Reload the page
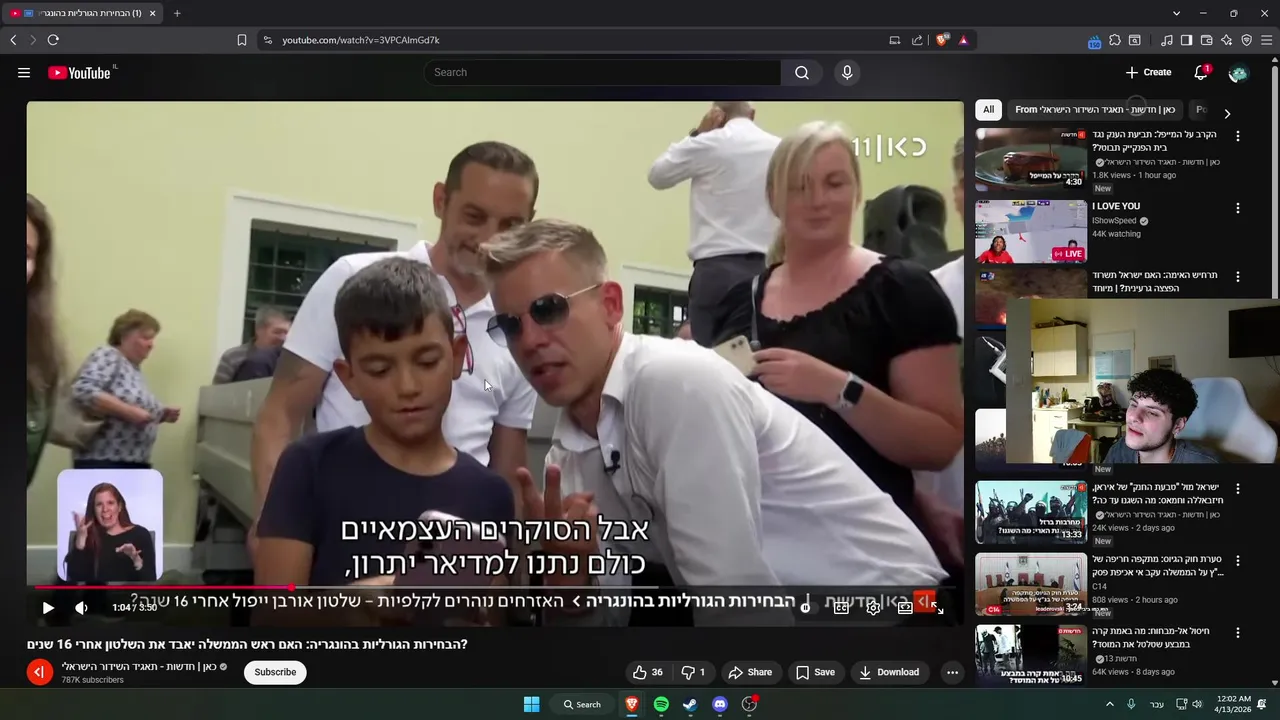1280x720 pixels. tap(53, 40)
